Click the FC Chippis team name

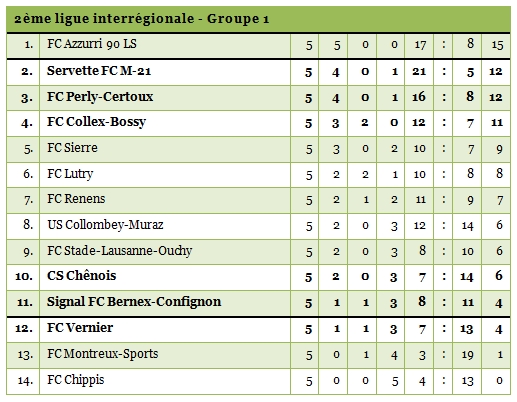click(x=76, y=380)
